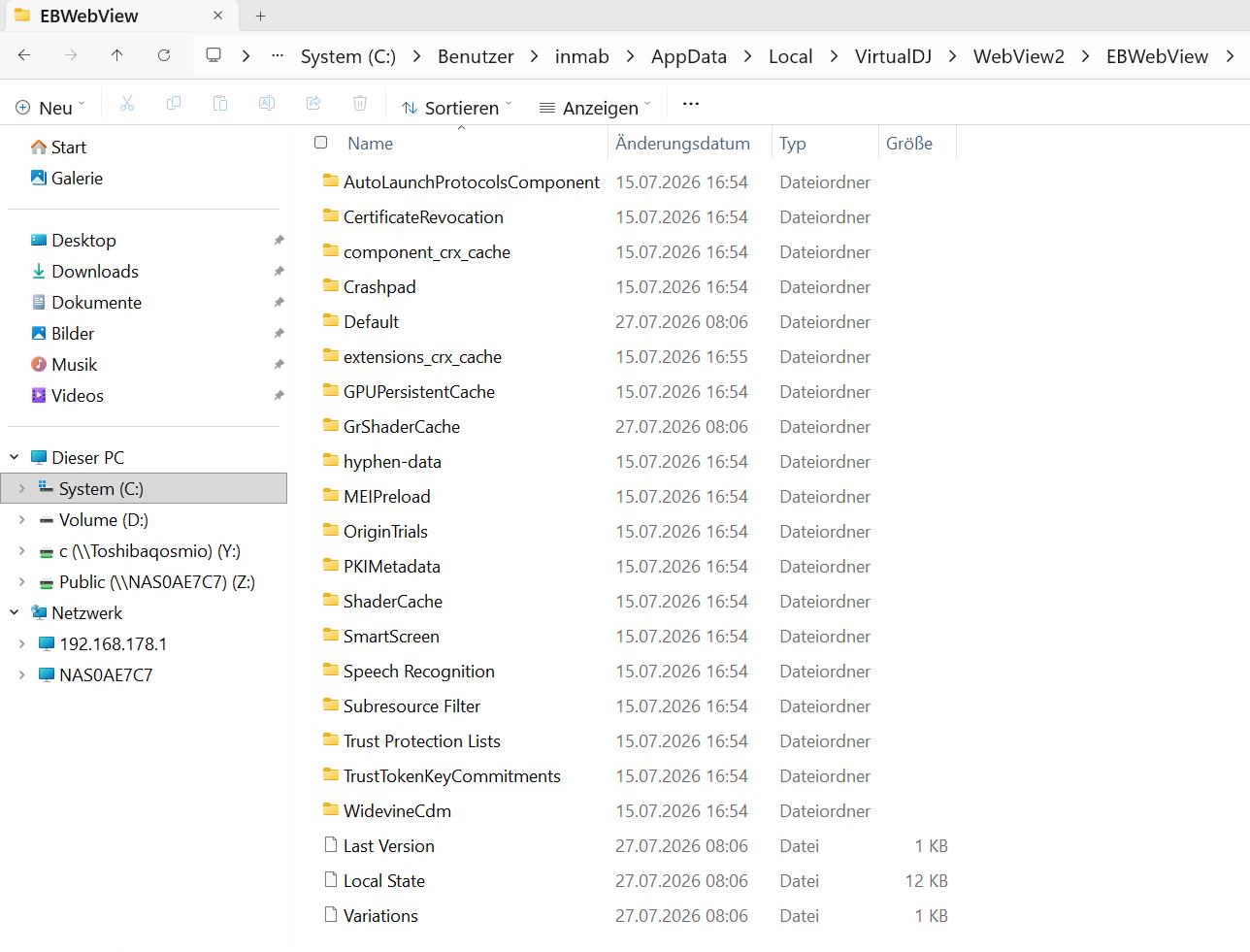Click the Rename icon in toolbar
The image size is (1250, 952).
click(x=267, y=104)
